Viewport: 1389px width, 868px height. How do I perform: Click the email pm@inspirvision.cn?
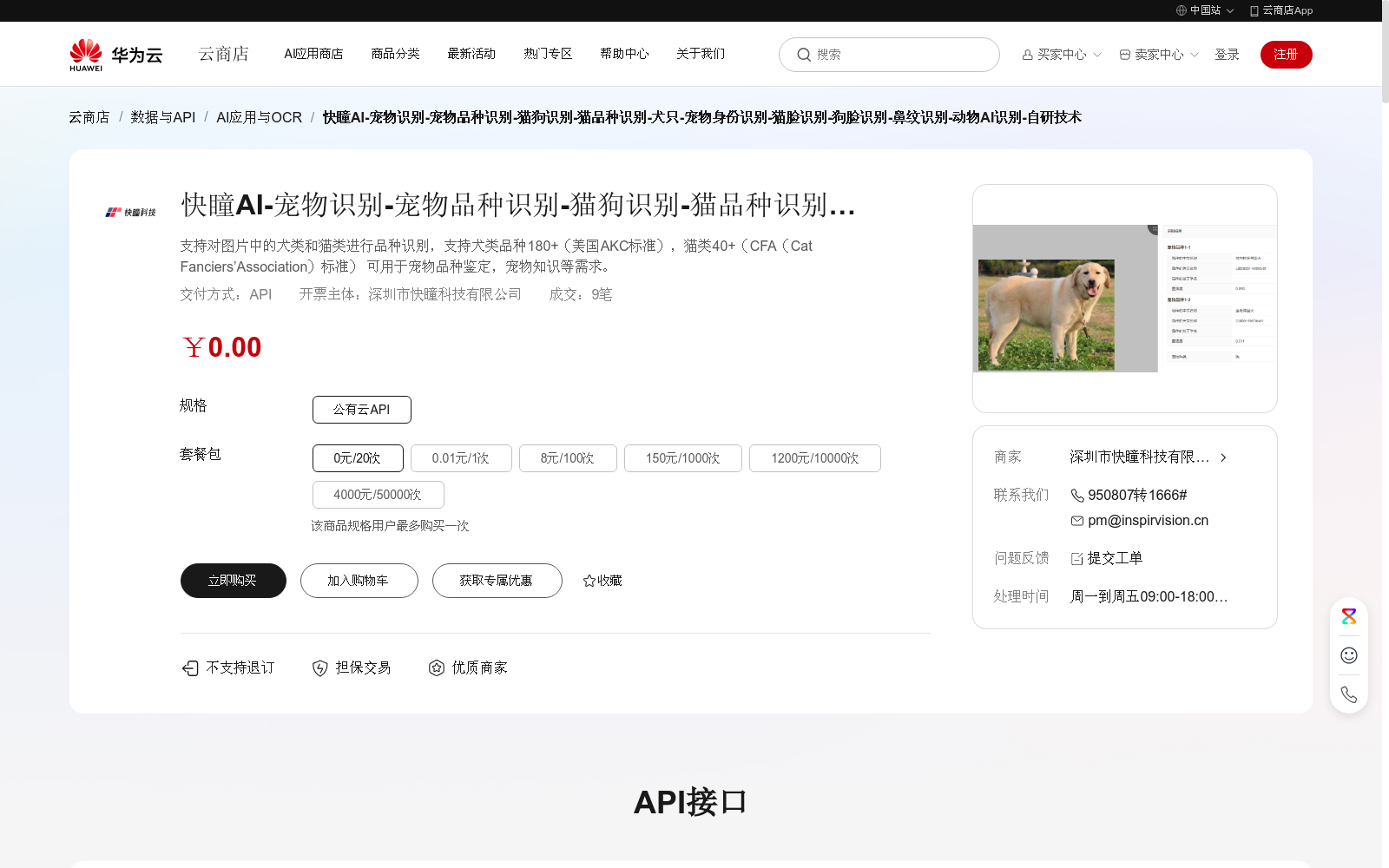pyautogui.click(x=1148, y=521)
